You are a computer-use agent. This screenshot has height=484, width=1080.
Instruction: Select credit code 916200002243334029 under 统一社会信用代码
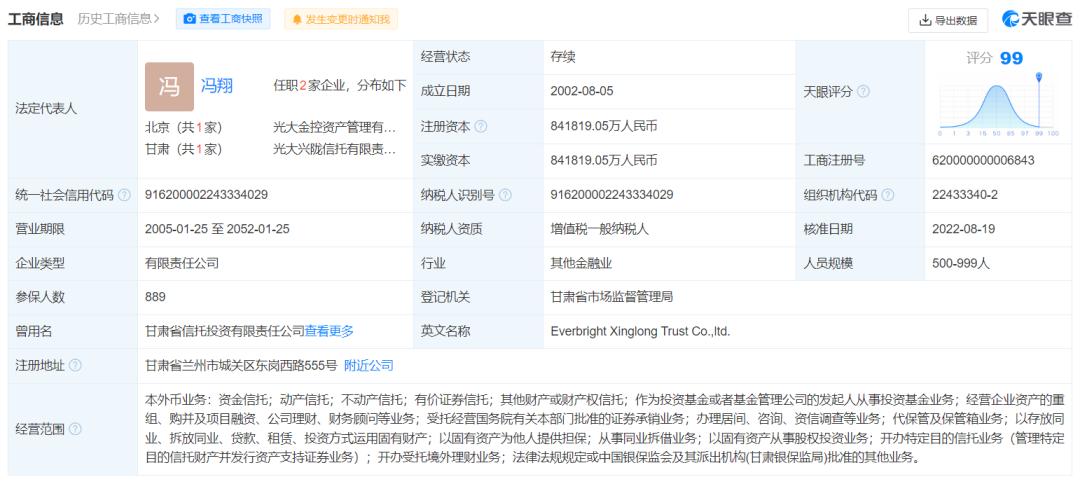point(206,195)
